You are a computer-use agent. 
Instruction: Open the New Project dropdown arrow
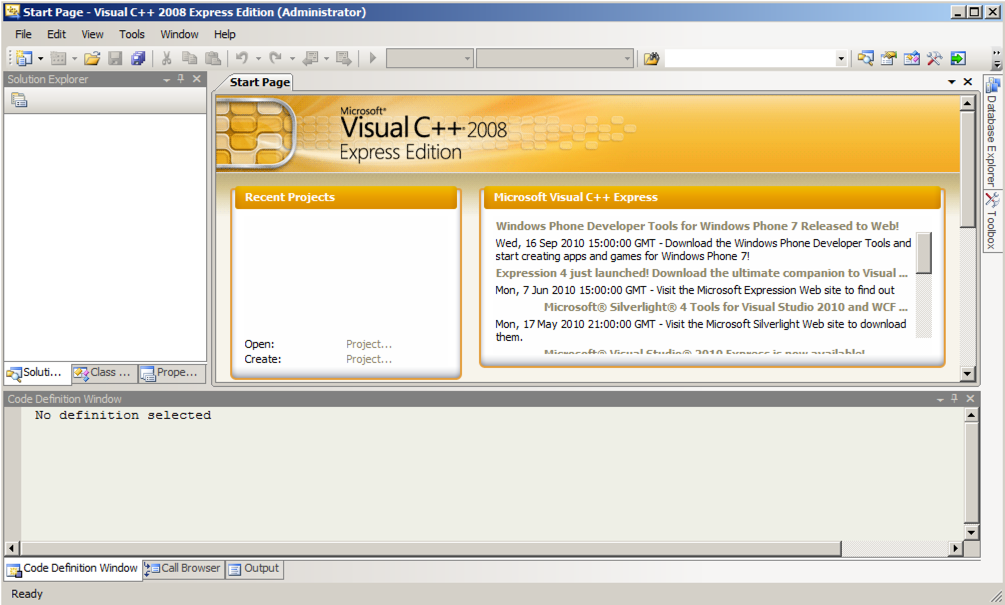(x=40, y=58)
